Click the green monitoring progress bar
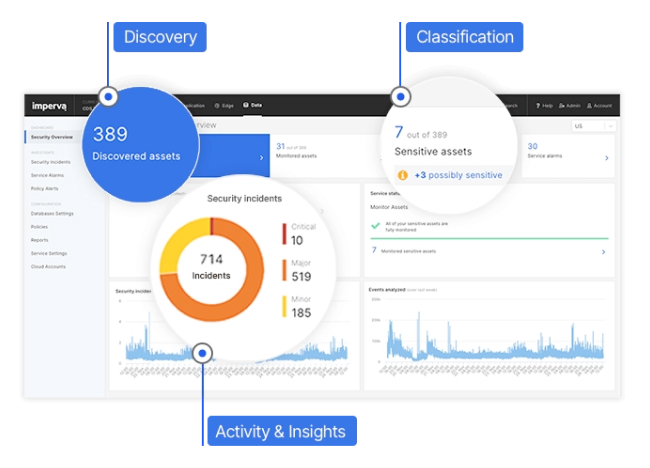Viewport: 650px width, 468px height. (x=489, y=239)
